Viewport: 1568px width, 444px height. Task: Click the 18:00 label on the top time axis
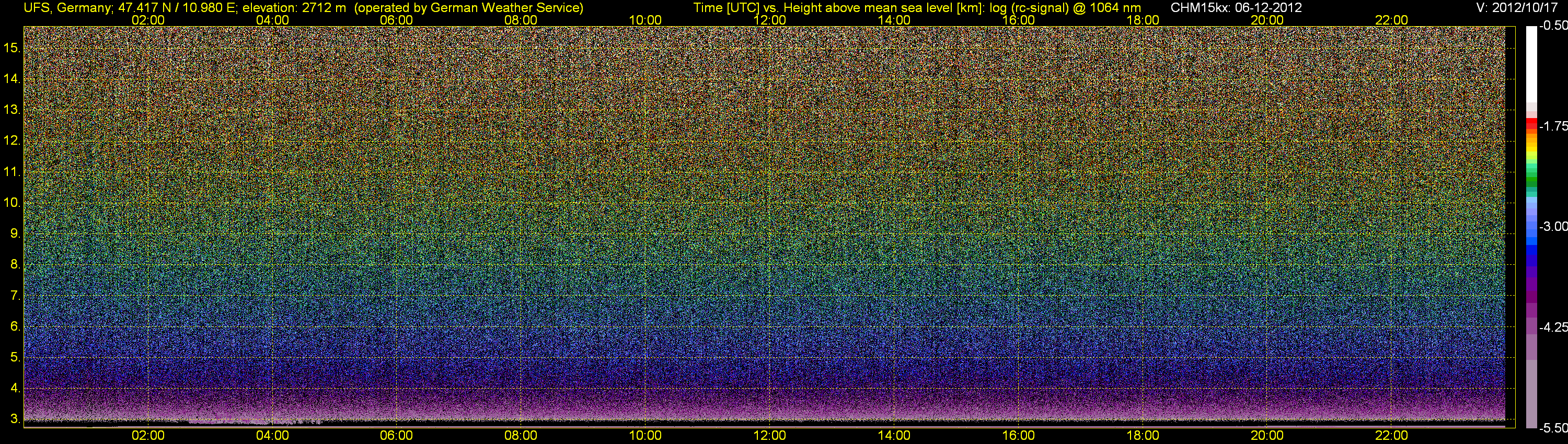click(x=1143, y=20)
